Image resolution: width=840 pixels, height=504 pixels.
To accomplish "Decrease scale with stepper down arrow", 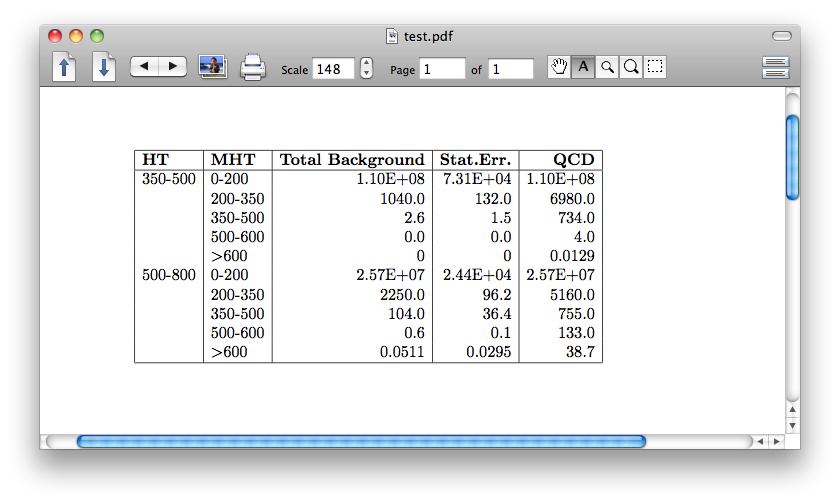I will coord(366,73).
